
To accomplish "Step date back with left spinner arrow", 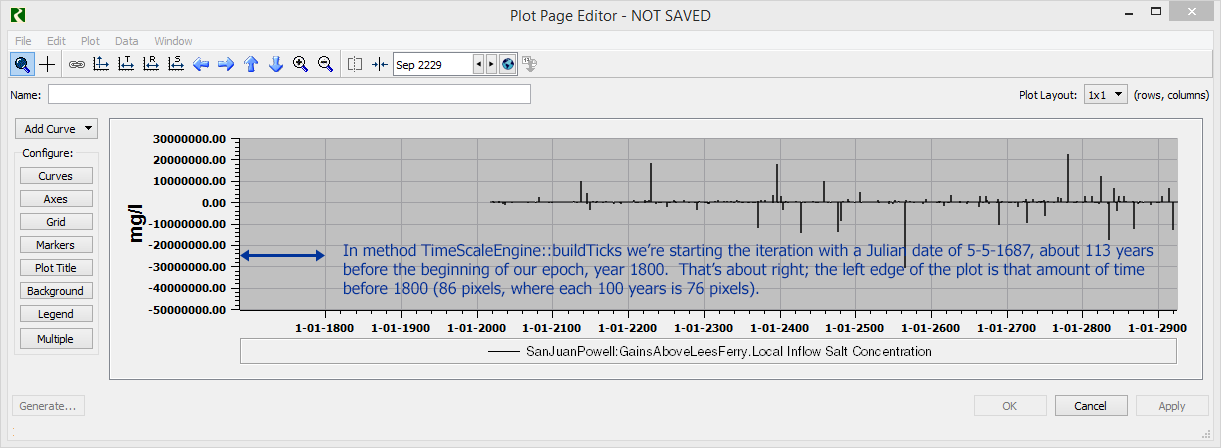I will [478, 64].
